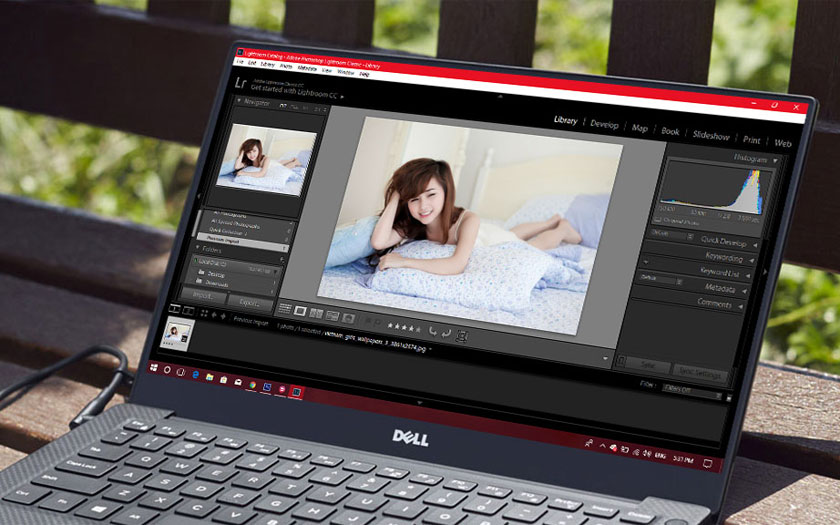Select the filmstrip photo thumbnail
This screenshot has height=525, width=840.
(177, 334)
